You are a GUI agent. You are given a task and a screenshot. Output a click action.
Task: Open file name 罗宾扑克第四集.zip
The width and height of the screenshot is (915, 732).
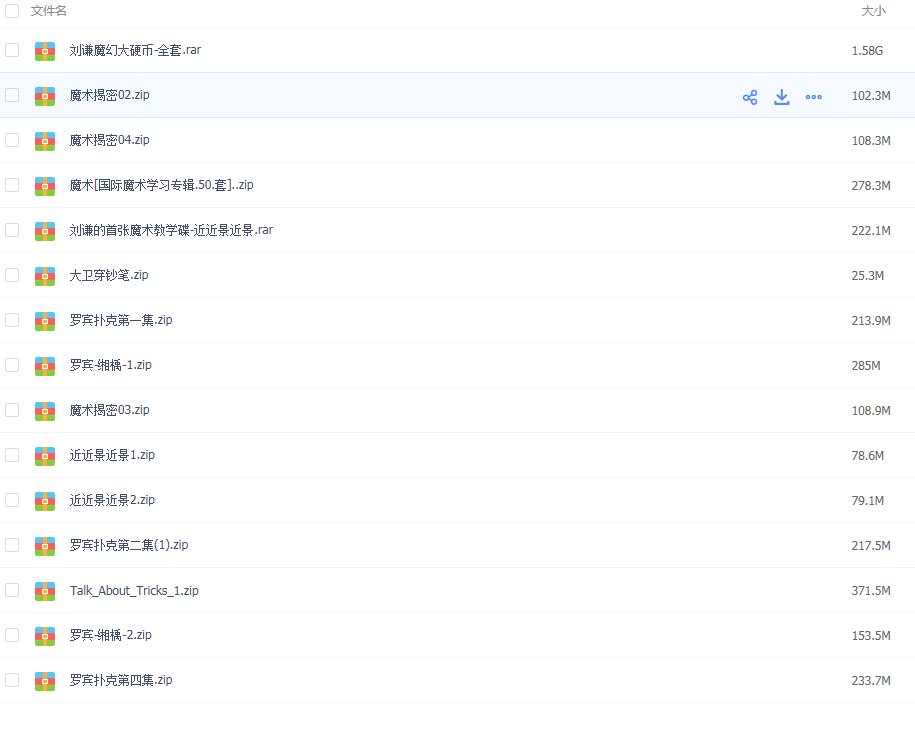pyautogui.click(x=121, y=679)
